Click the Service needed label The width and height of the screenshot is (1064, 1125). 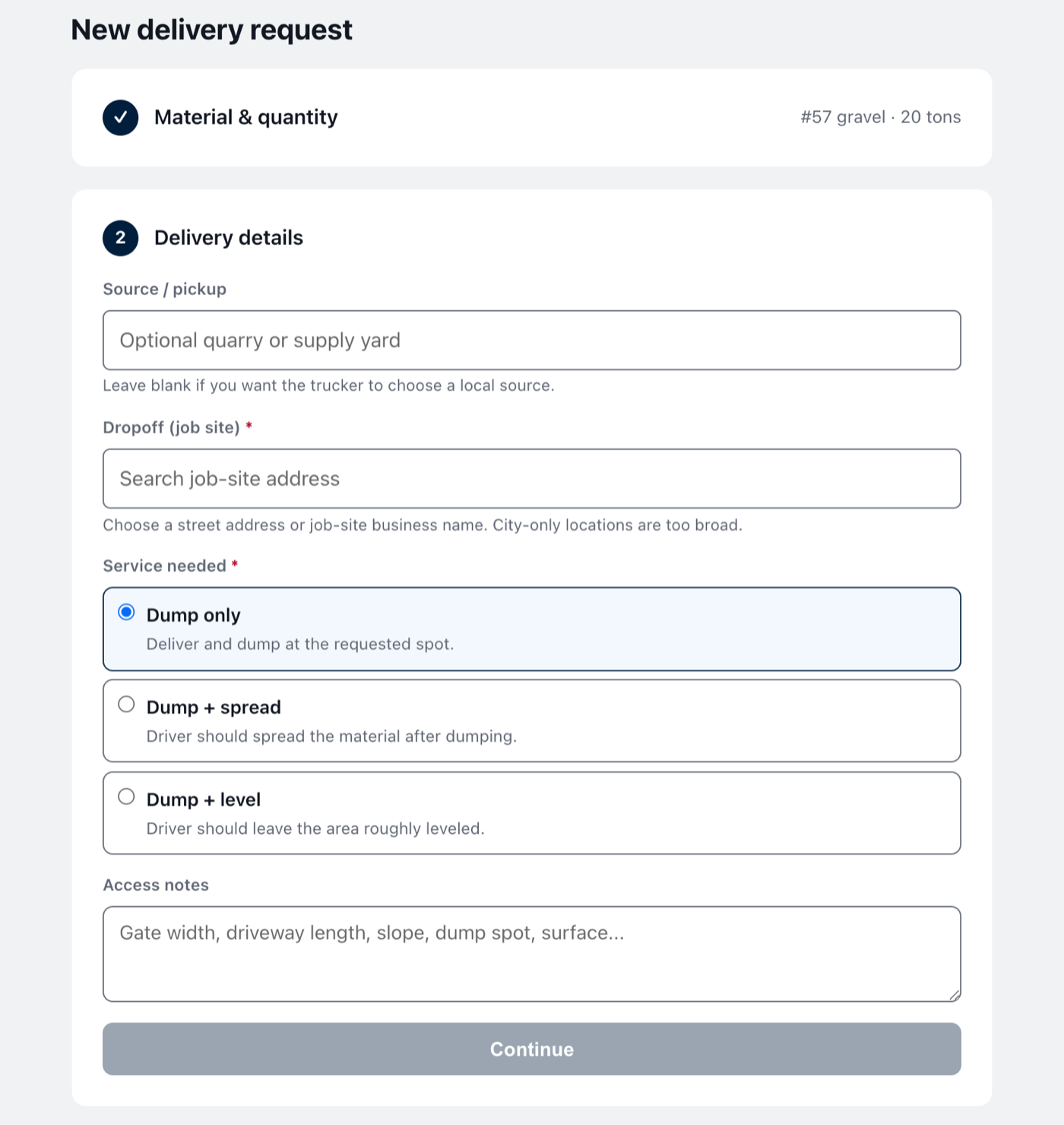click(x=165, y=566)
